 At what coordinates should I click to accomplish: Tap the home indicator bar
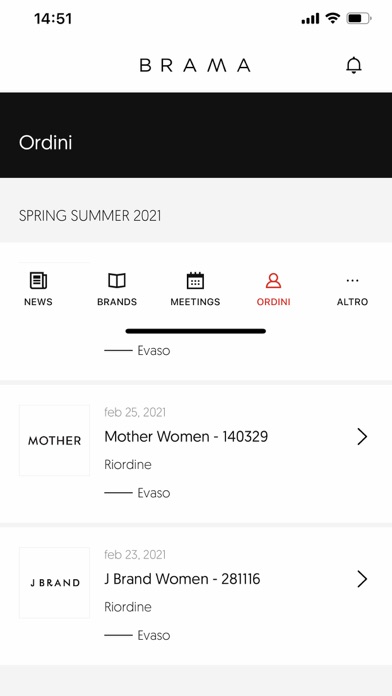click(x=196, y=331)
